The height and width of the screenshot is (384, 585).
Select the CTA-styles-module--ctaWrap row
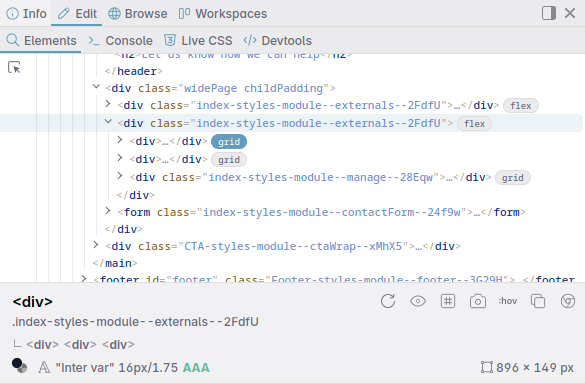point(283,246)
